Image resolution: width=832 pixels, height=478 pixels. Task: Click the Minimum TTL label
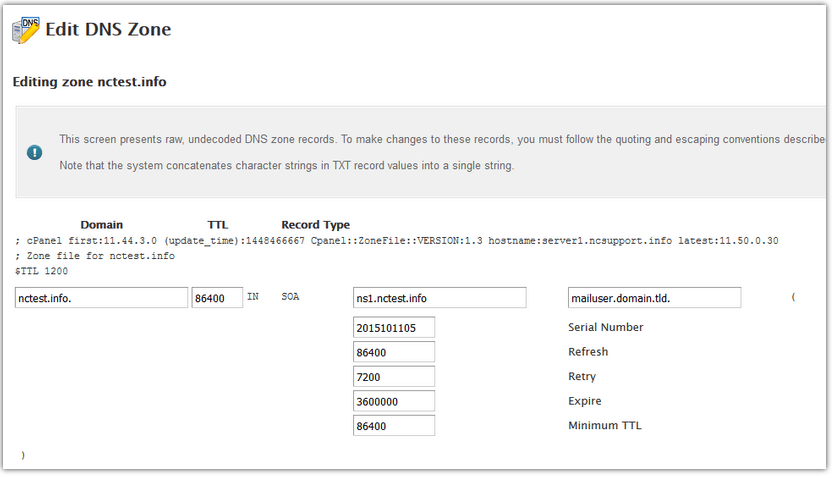[605, 425]
